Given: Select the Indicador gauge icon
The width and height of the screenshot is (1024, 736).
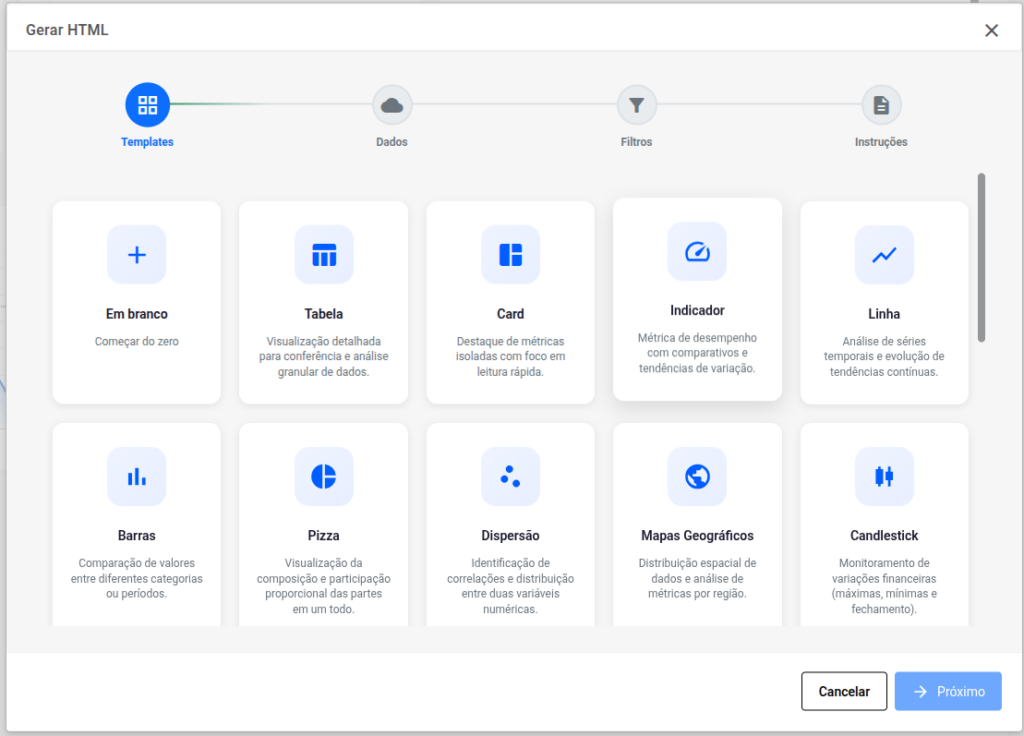Looking at the screenshot, I should (697, 251).
